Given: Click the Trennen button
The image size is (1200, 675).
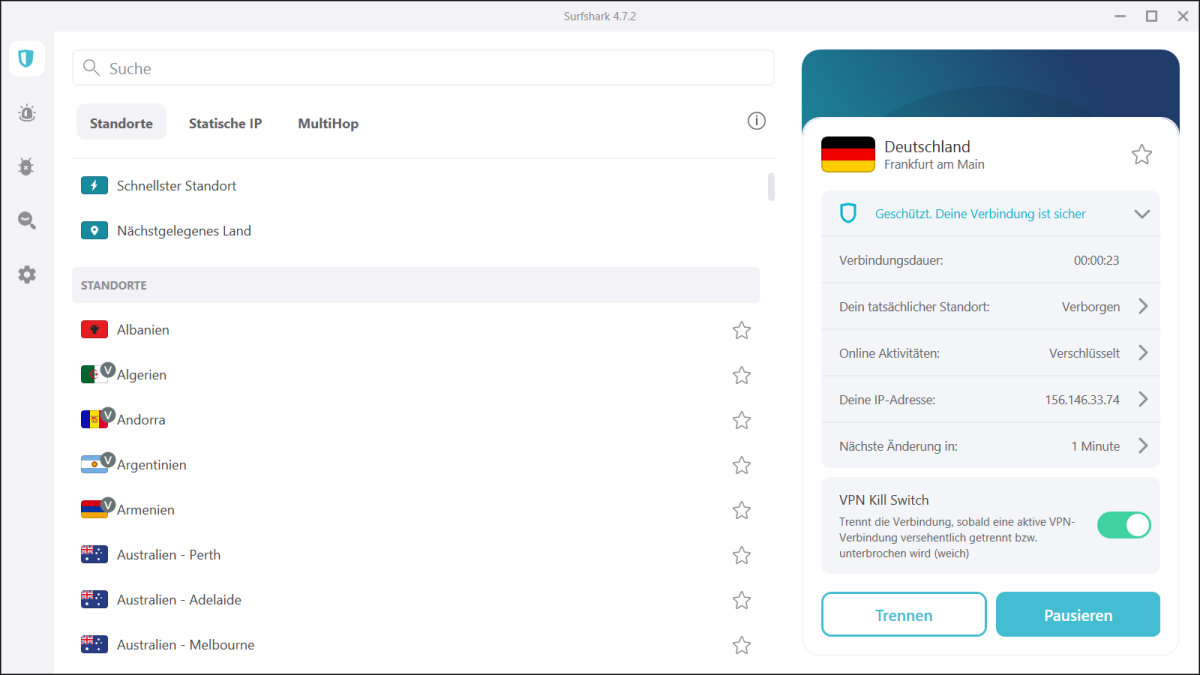Looking at the screenshot, I should click(x=904, y=615).
